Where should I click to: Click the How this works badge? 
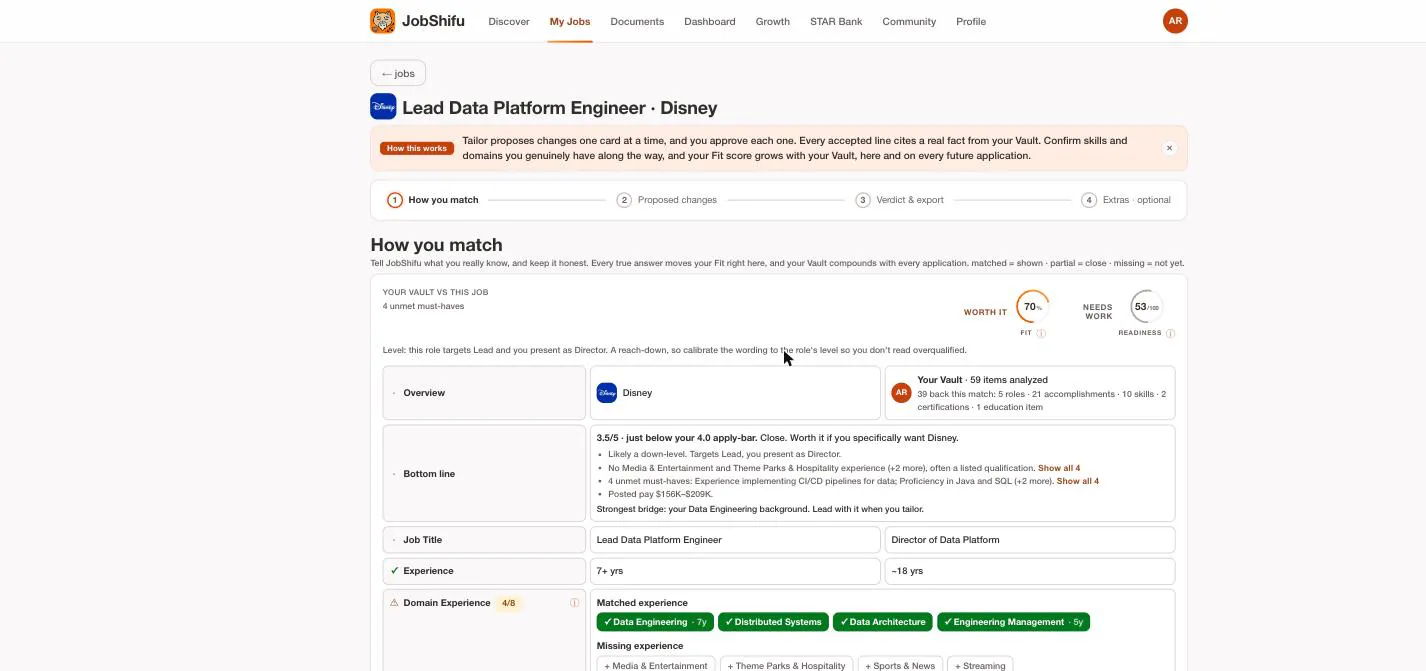click(417, 148)
